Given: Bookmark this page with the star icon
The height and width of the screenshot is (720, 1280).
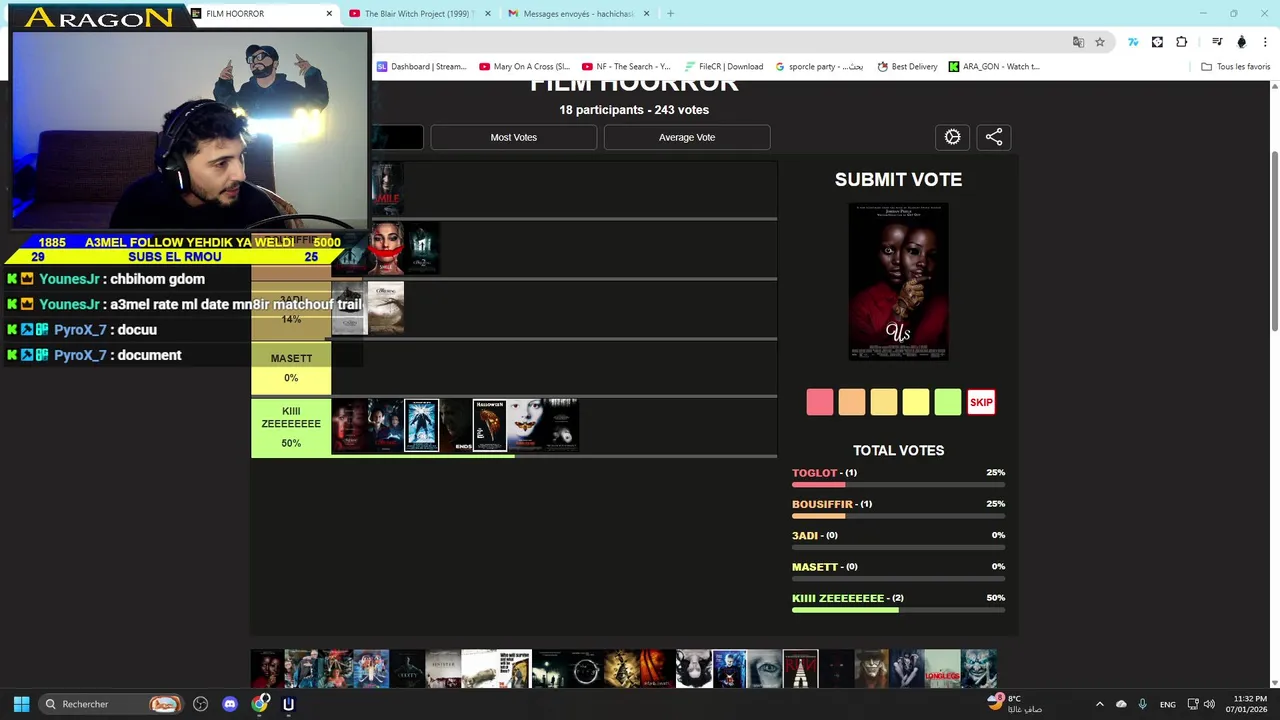Looking at the screenshot, I should 1100,42.
